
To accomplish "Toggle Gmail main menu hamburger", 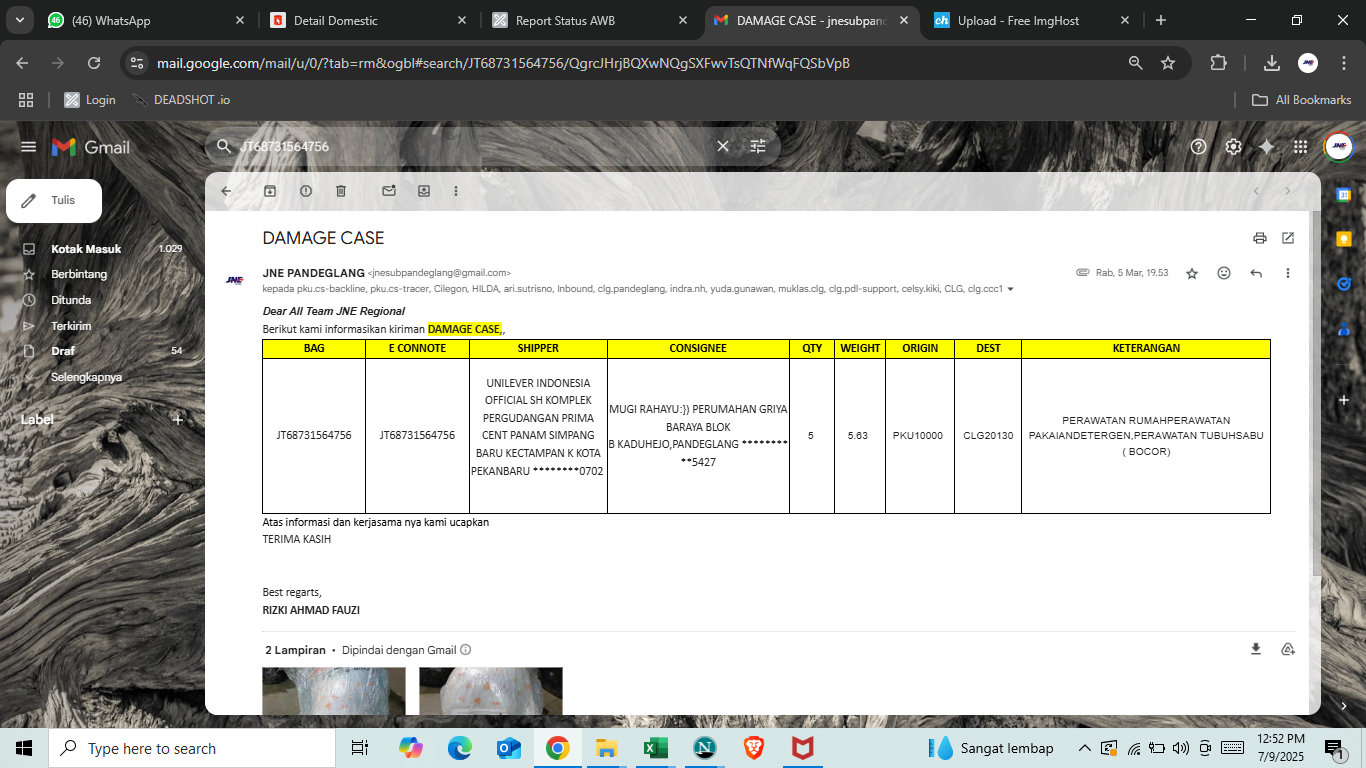I will (x=28, y=146).
